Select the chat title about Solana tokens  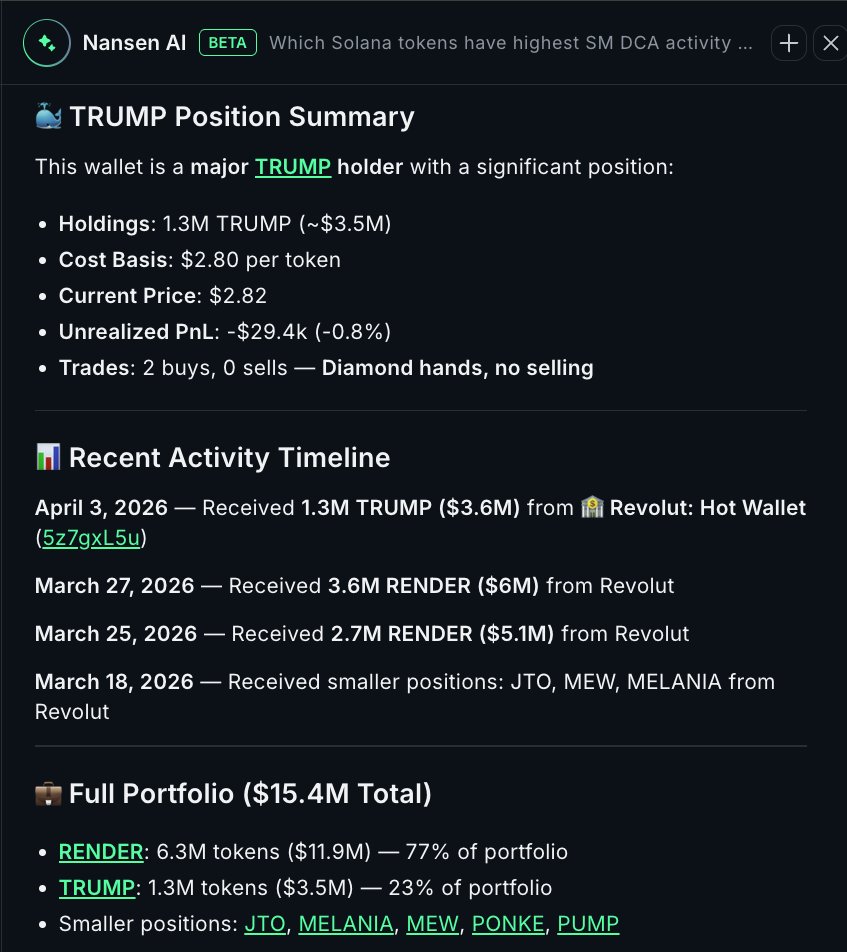(511, 43)
